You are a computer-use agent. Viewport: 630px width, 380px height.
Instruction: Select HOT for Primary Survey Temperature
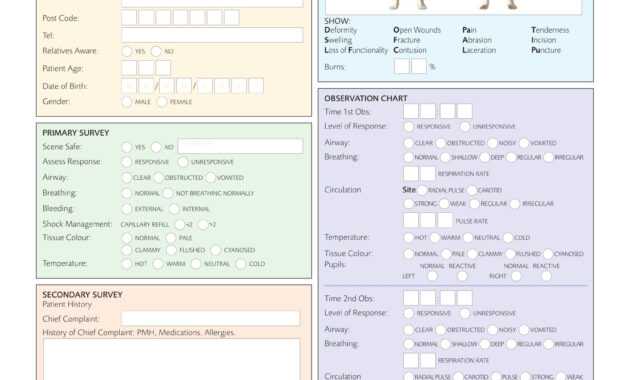(x=127, y=264)
